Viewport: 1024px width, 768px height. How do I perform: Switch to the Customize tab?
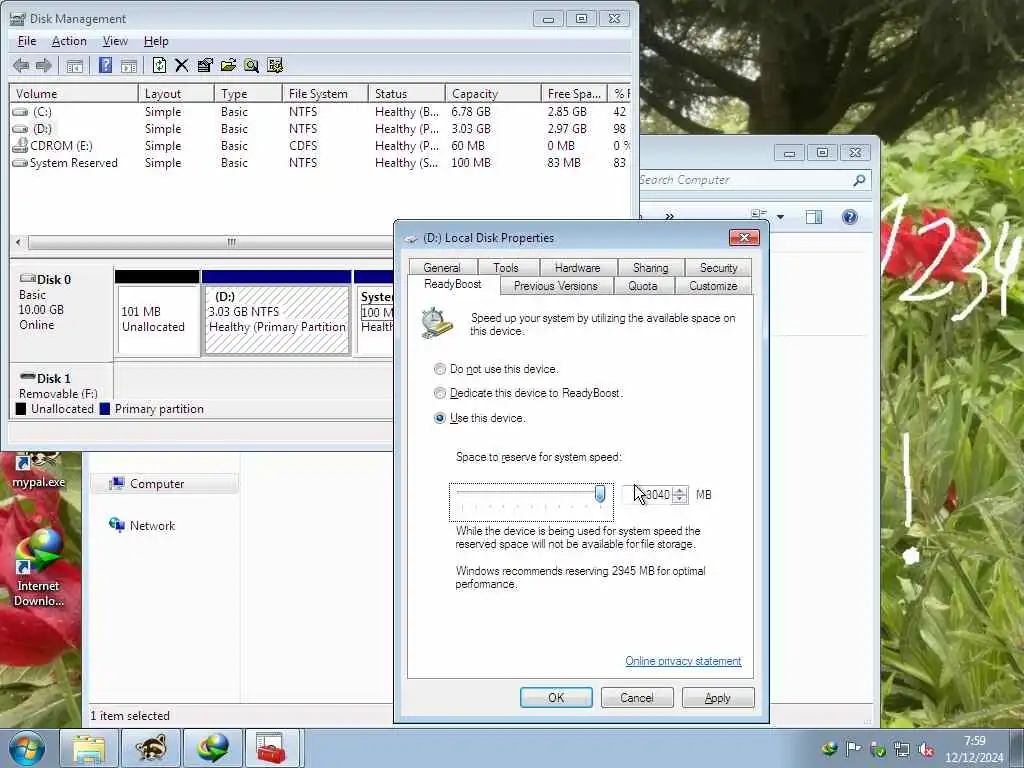[713, 286]
